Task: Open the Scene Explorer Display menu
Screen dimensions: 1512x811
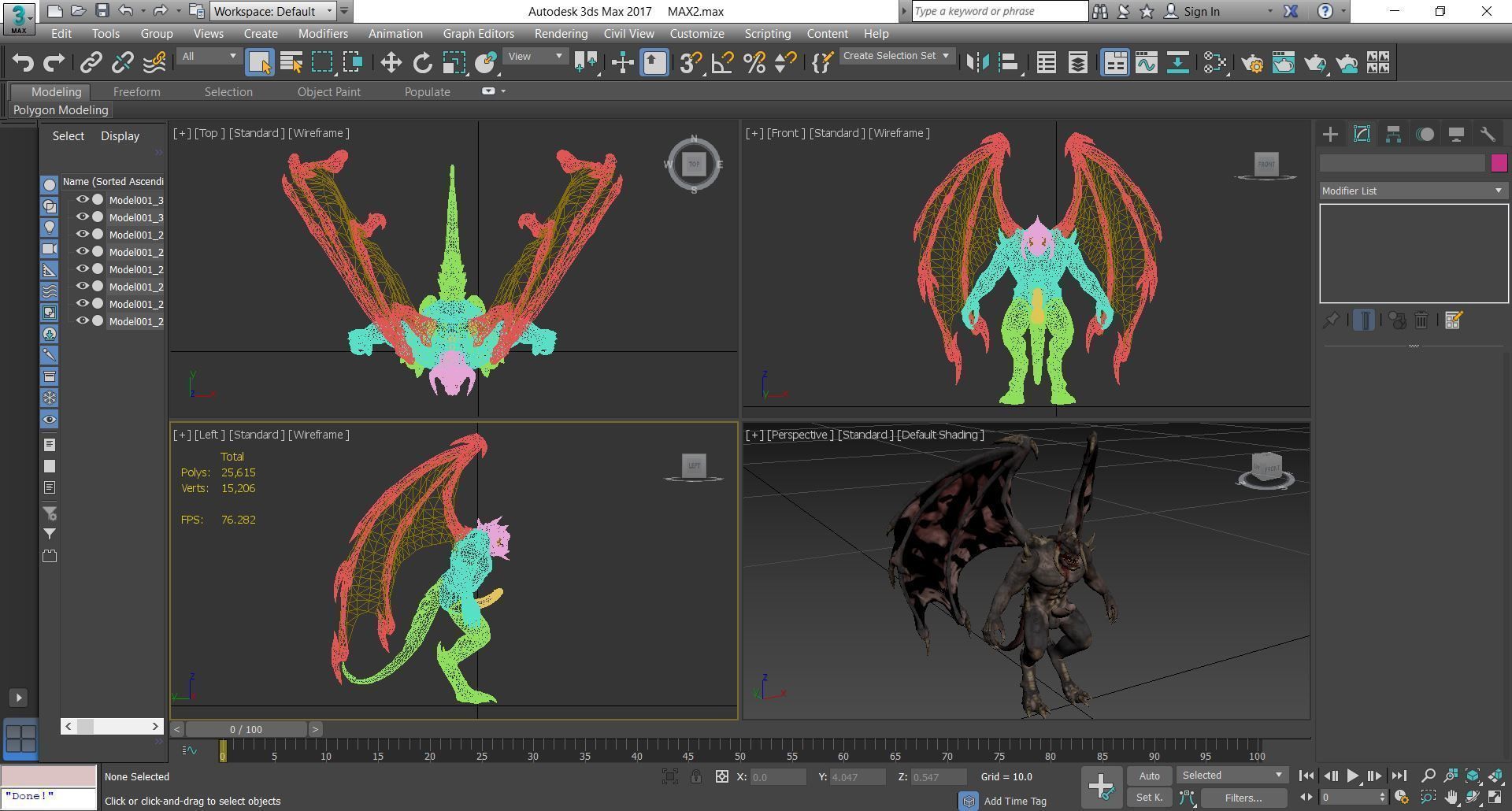Action: point(120,136)
